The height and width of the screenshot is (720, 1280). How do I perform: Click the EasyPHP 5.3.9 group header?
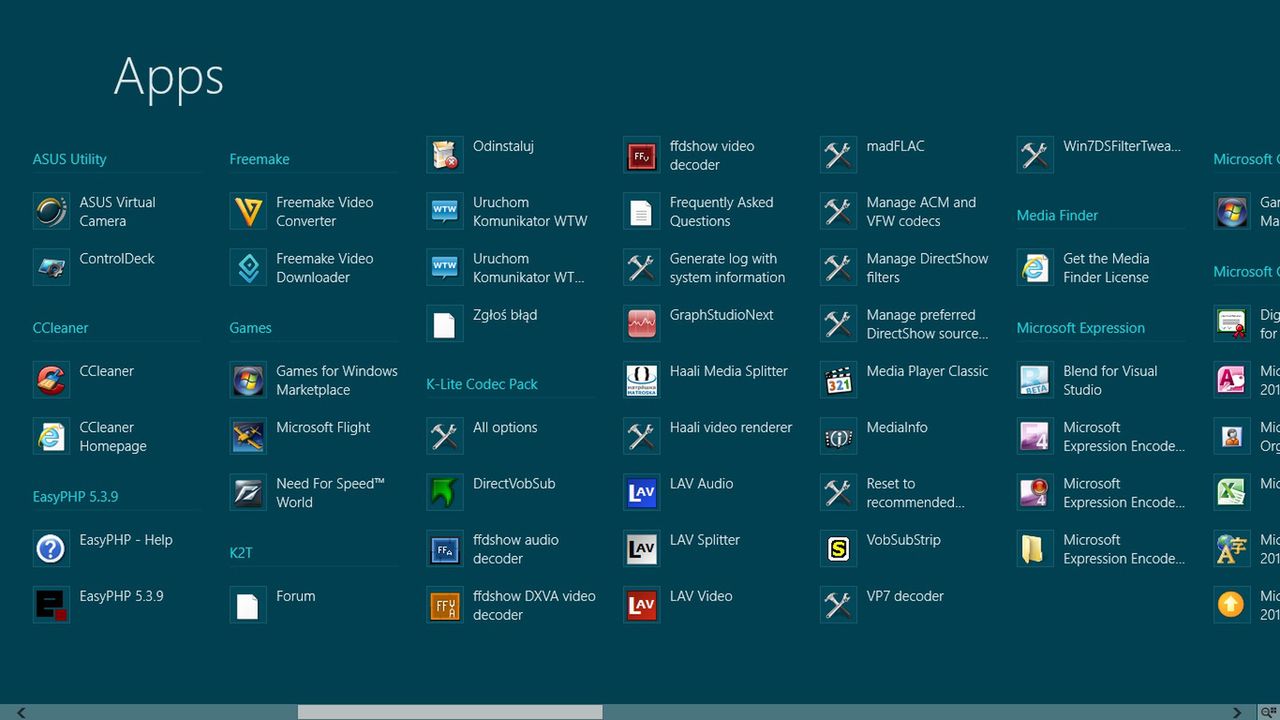pyautogui.click(x=75, y=496)
